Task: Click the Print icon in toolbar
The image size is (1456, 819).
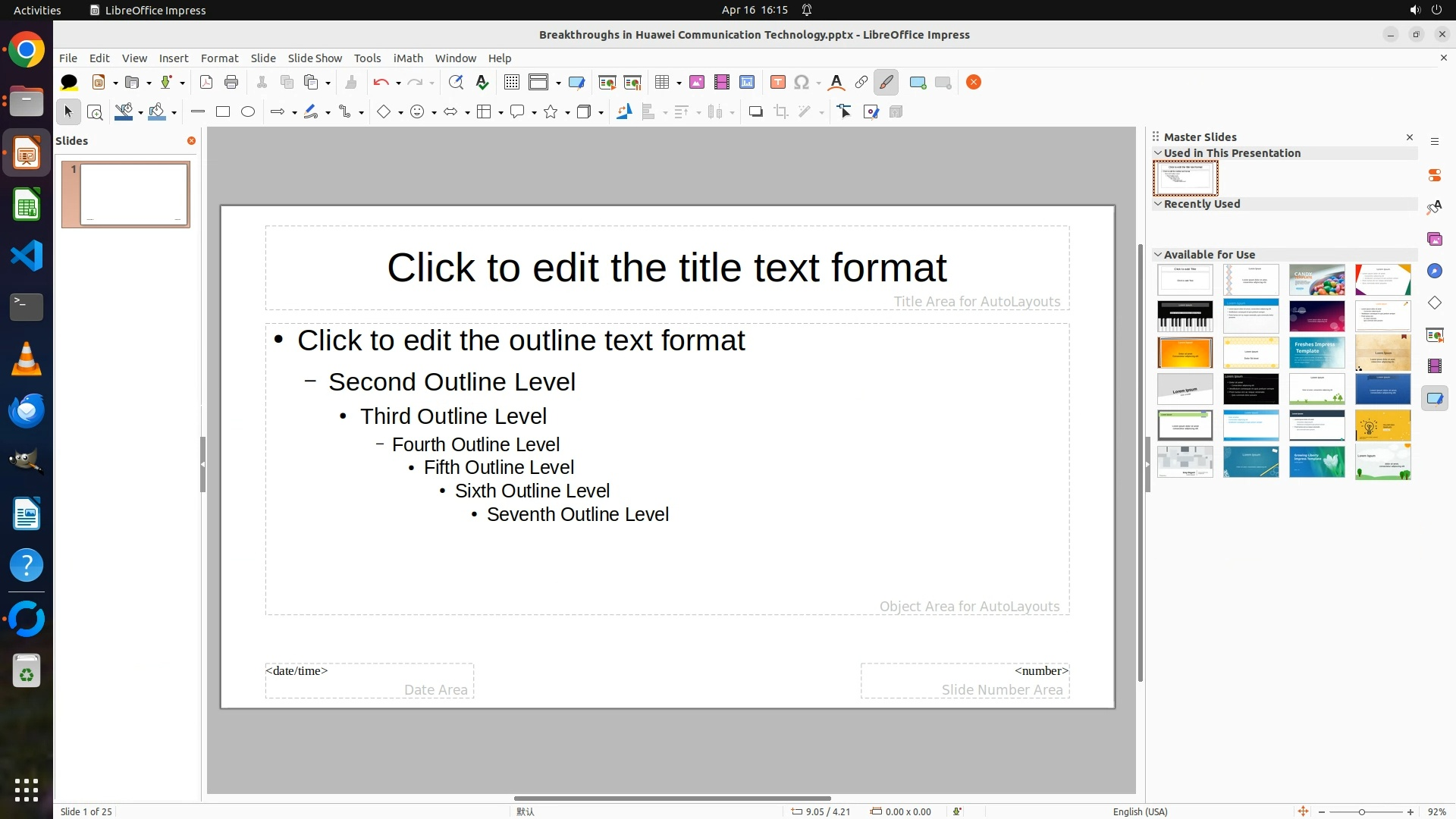Action: 231,82
